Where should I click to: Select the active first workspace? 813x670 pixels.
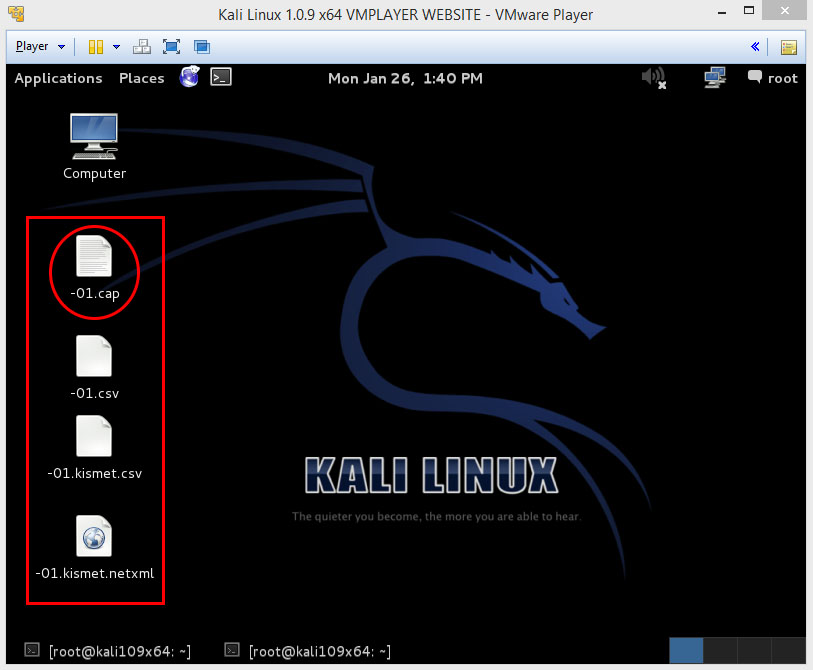(x=686, y=651)
